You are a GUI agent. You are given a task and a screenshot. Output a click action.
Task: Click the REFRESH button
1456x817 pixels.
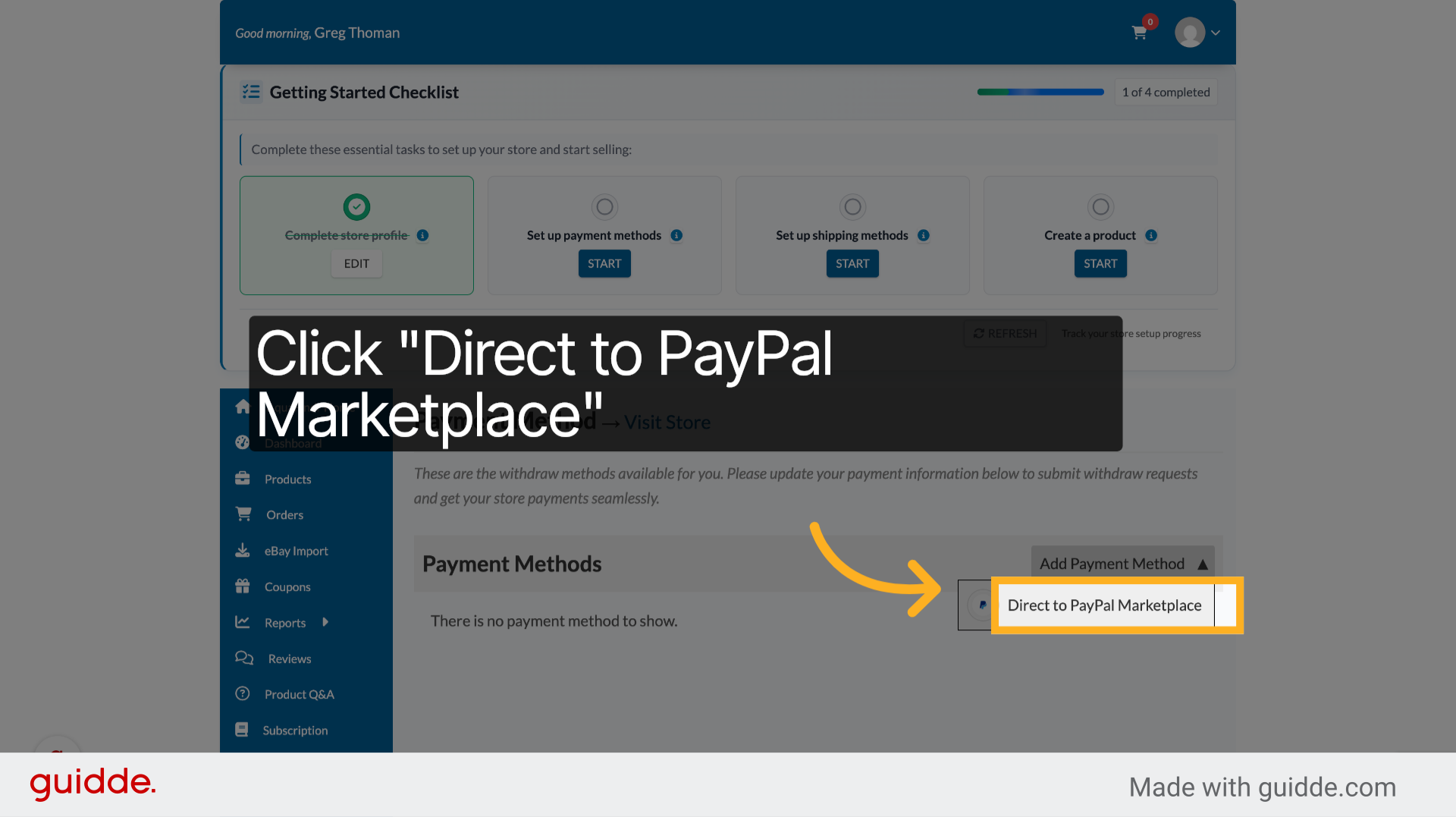pos(1005,333)
